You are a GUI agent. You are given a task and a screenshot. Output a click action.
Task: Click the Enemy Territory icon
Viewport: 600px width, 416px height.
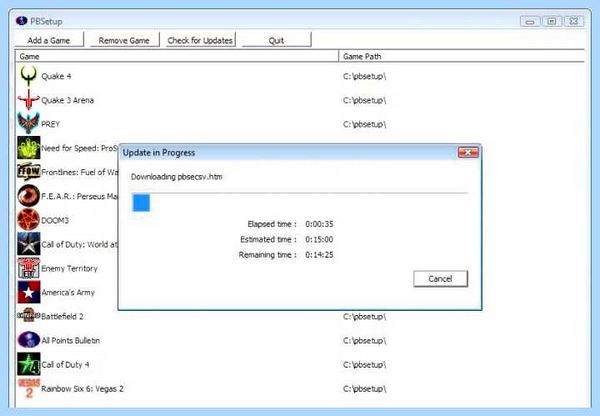tap(29, 268)
